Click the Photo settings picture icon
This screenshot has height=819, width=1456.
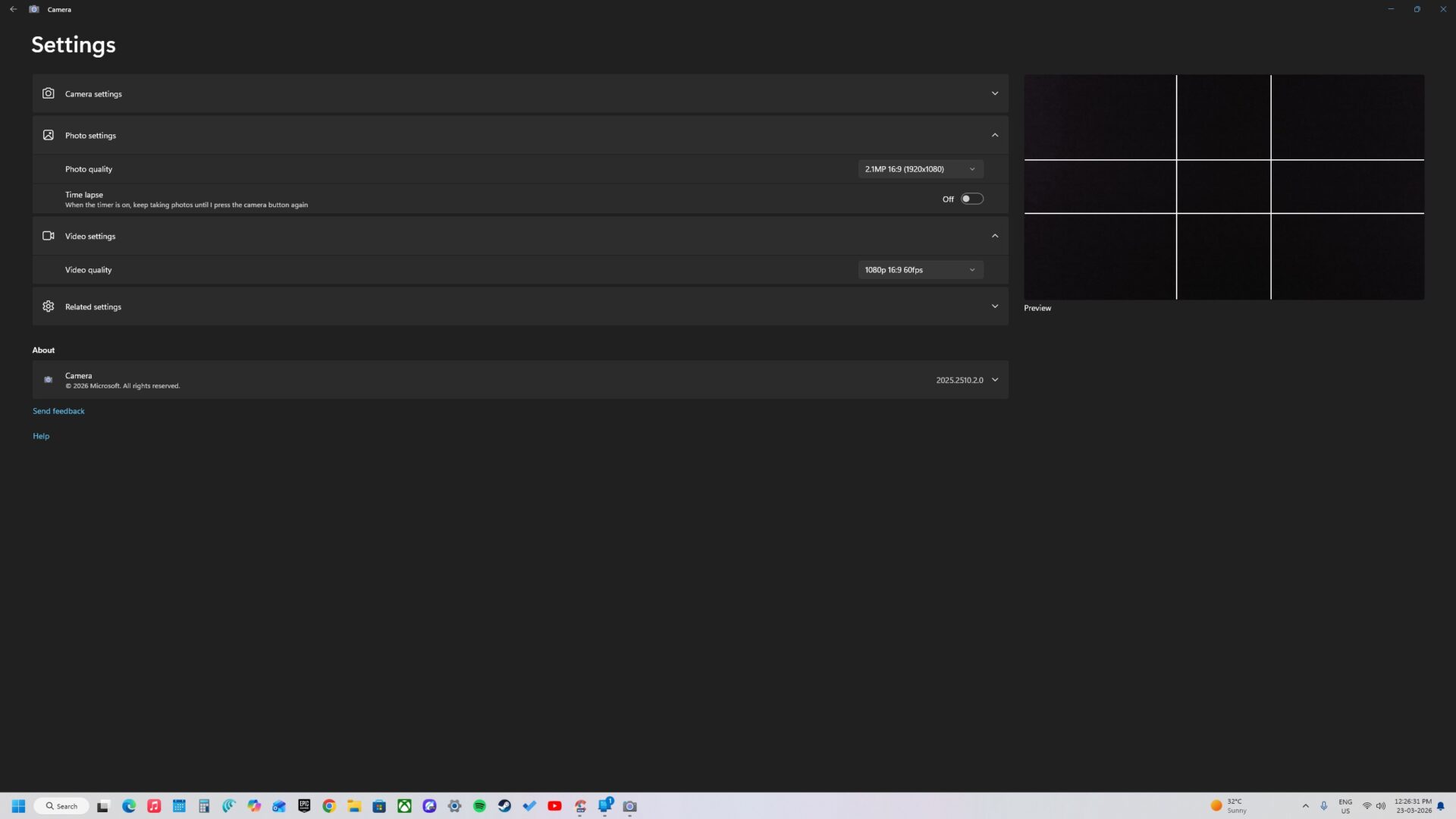48,134
